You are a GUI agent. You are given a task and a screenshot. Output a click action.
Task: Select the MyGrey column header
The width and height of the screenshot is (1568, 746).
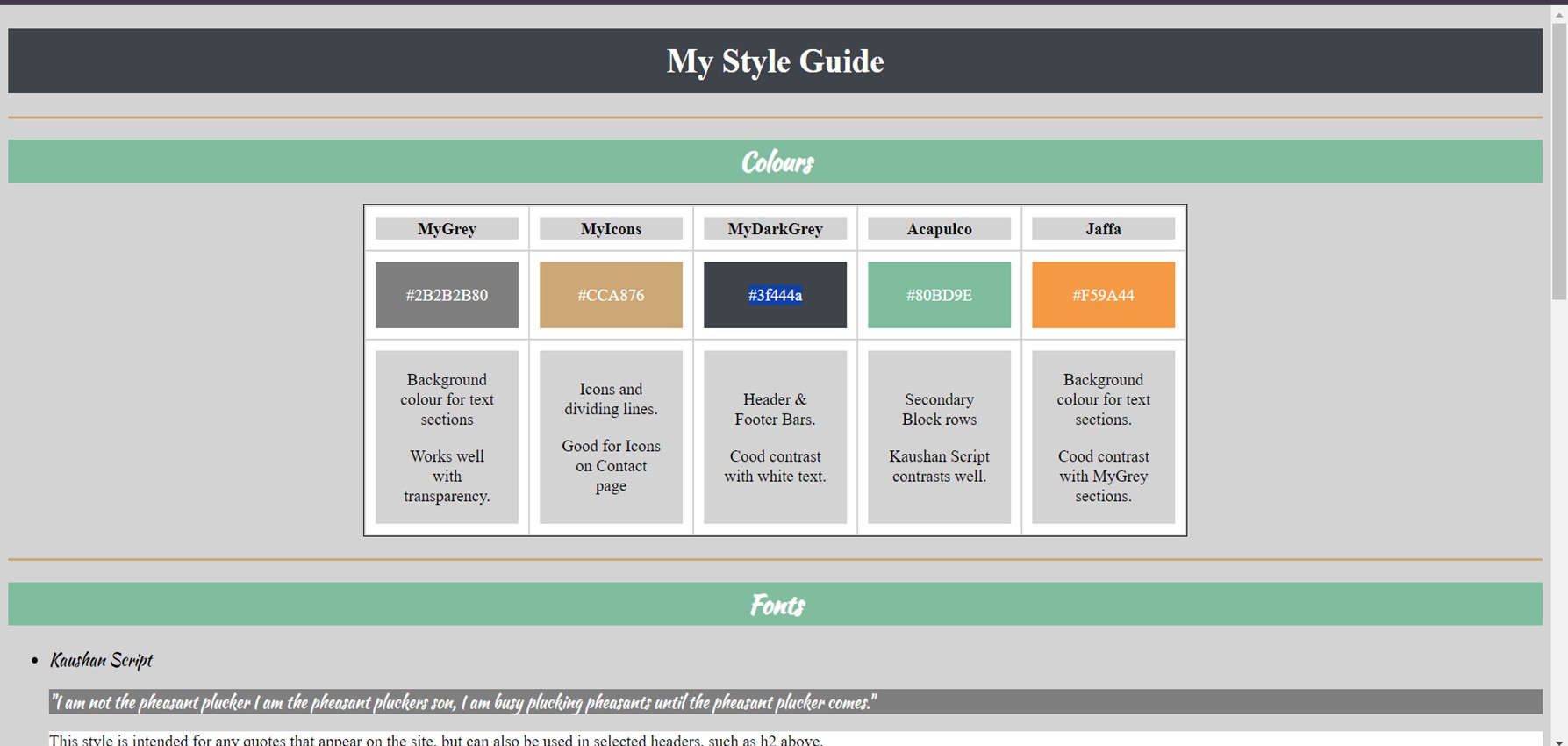(447, 229)
